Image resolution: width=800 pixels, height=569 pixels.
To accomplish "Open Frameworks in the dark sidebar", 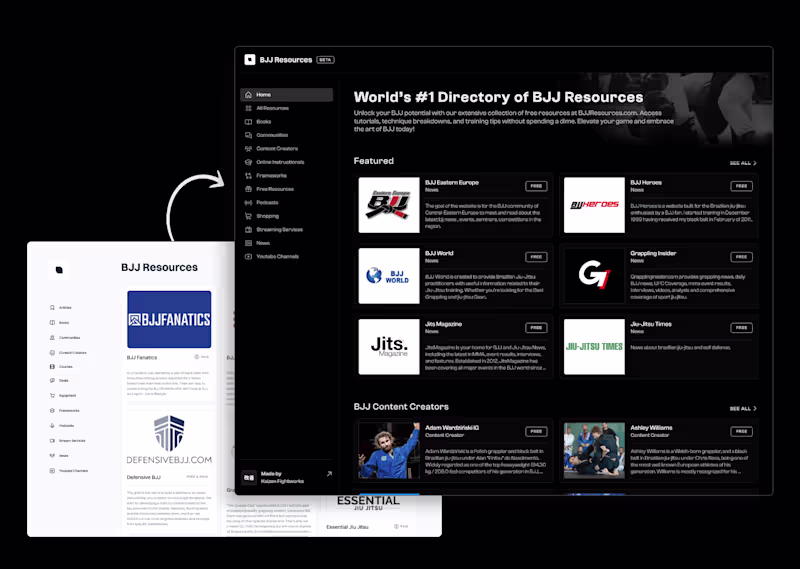I will pos(286,176).
